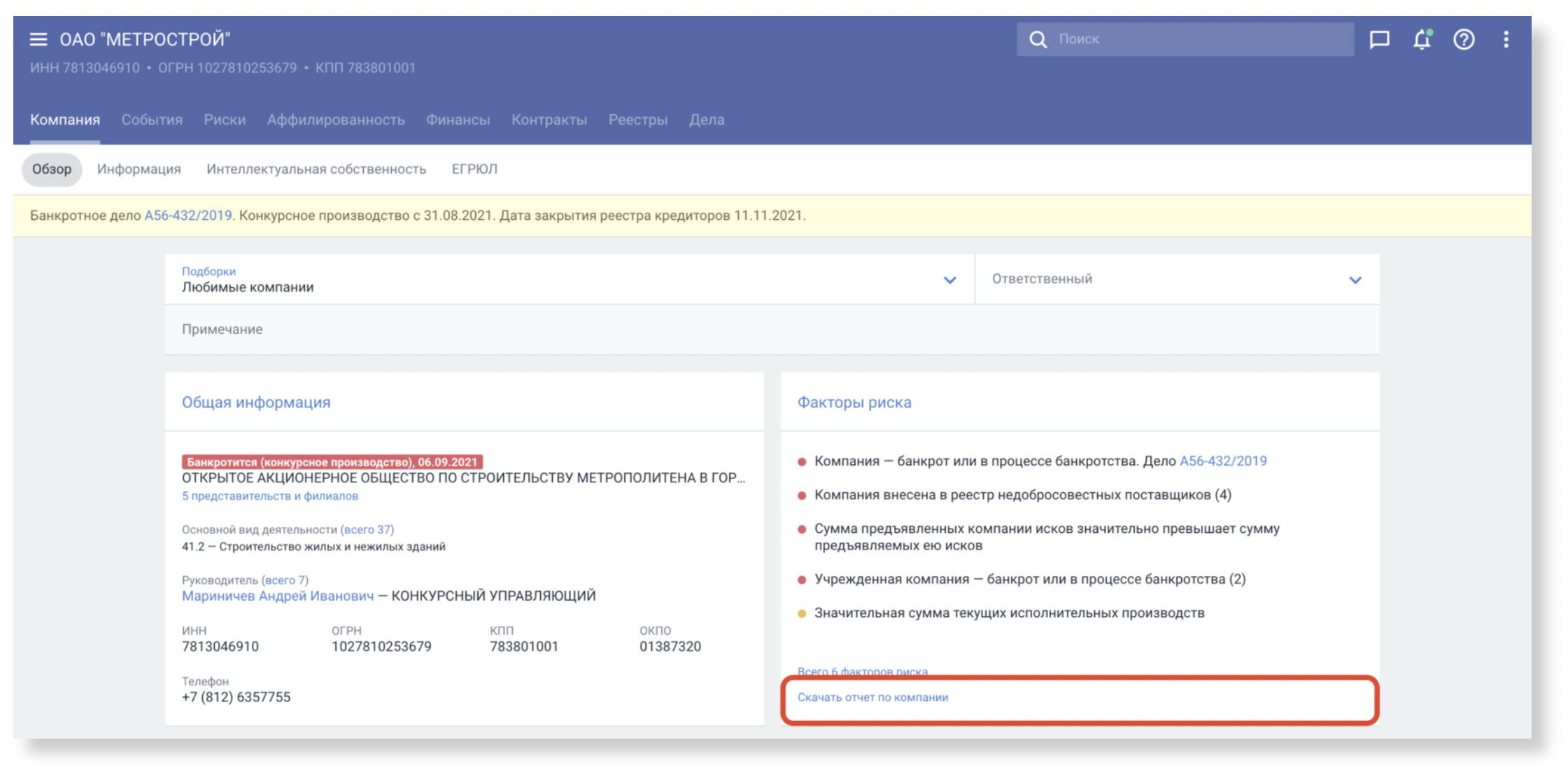Viewport: 1568px width, 768px height.
Task: Open 5 представительств и филиалов link
Action: pyautogui.click(x=270, y=496)
